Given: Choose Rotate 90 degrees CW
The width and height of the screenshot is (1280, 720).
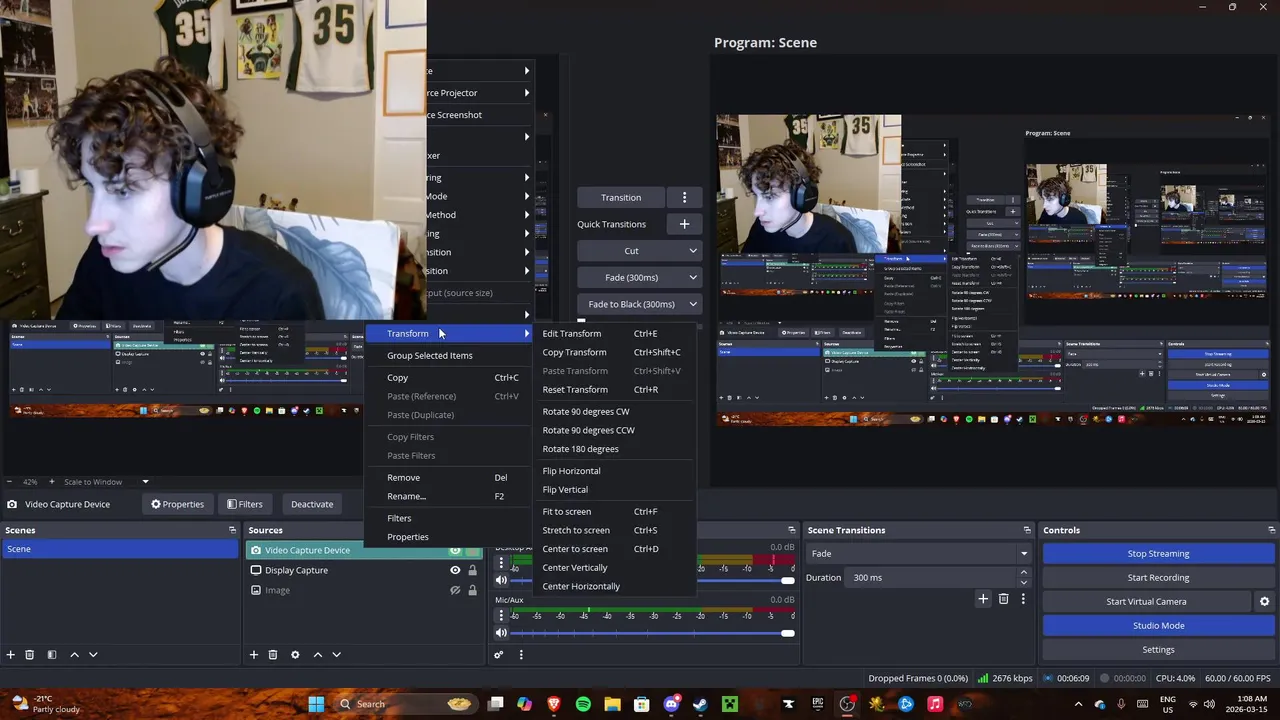Looking at the screenshot, I should tap(586, 412).
